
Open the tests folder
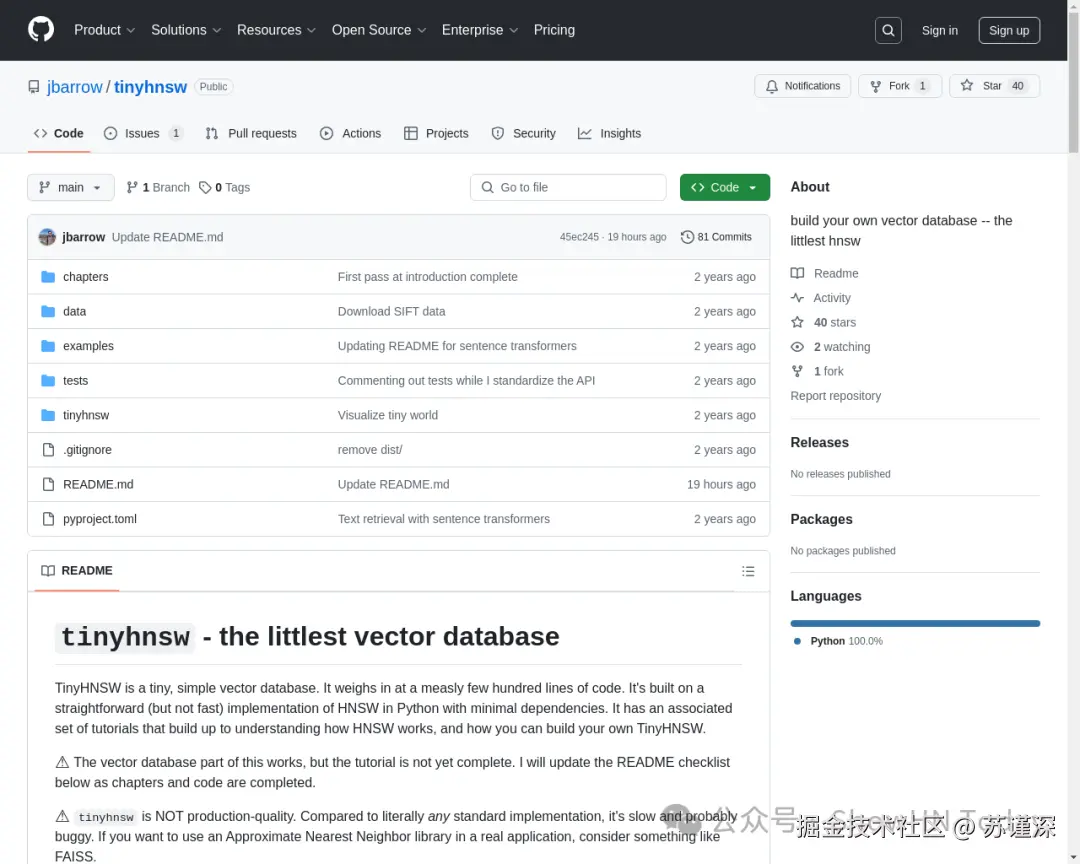pyautogui.click(x=75, y=380)
